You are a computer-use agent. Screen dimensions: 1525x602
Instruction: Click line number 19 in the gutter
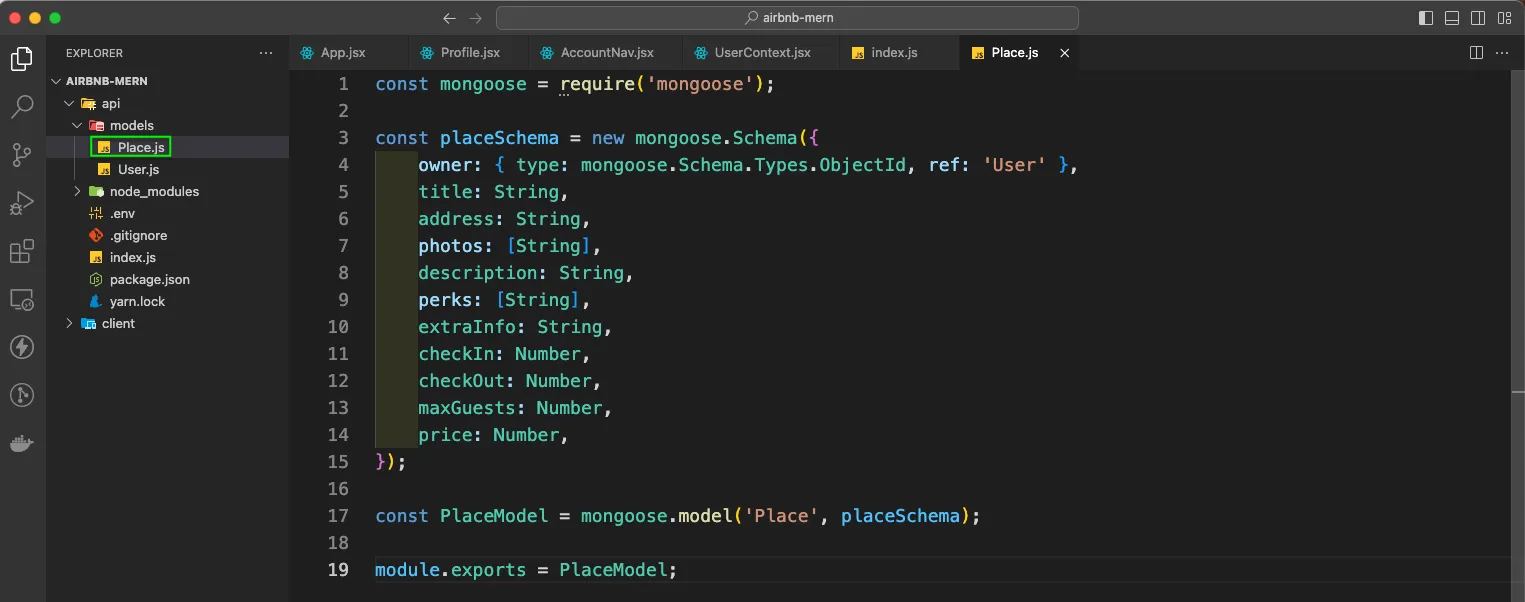click(x=338, y=570)
